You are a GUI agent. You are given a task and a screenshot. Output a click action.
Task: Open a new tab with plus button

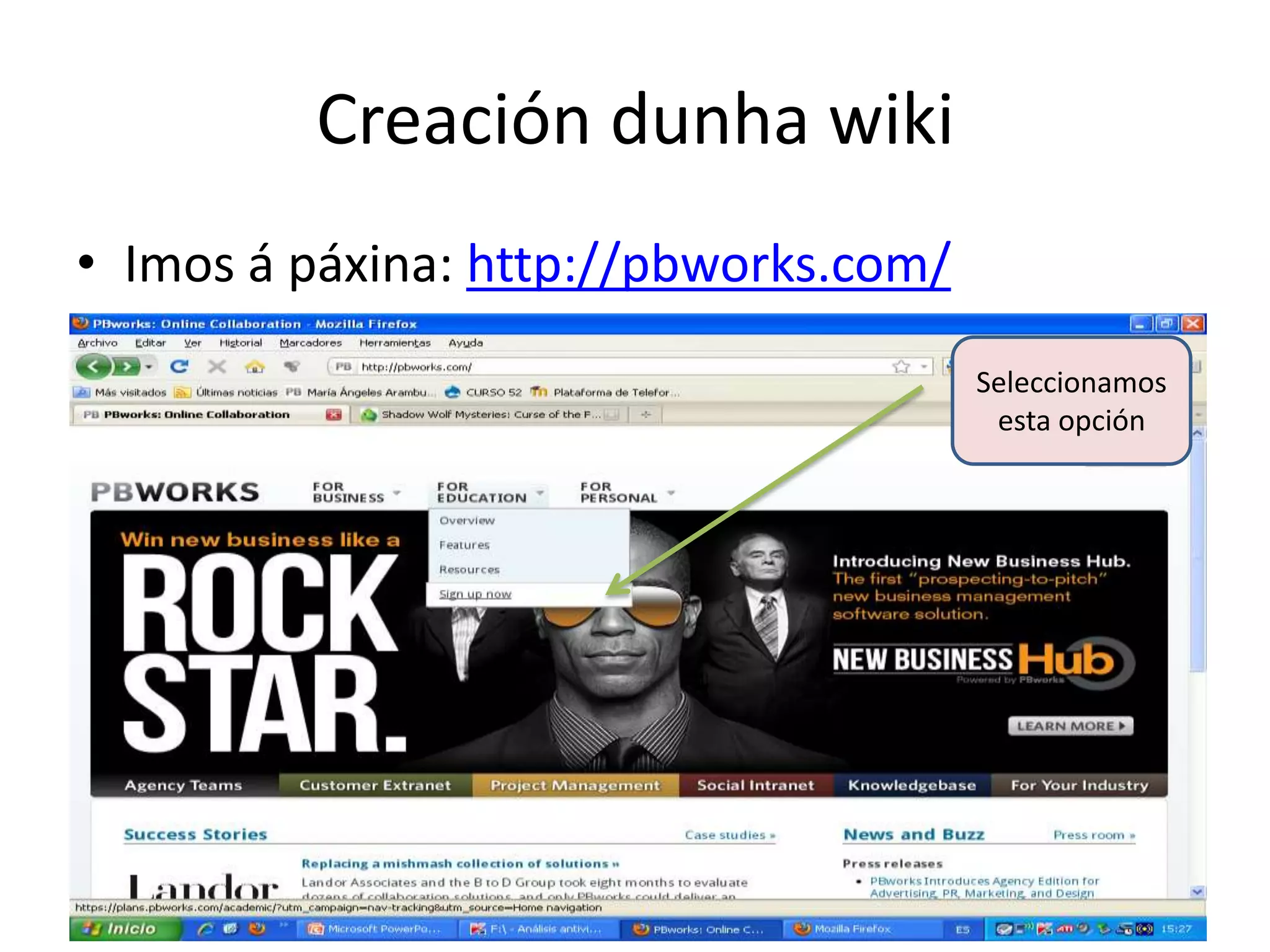(x=646, y=415)
